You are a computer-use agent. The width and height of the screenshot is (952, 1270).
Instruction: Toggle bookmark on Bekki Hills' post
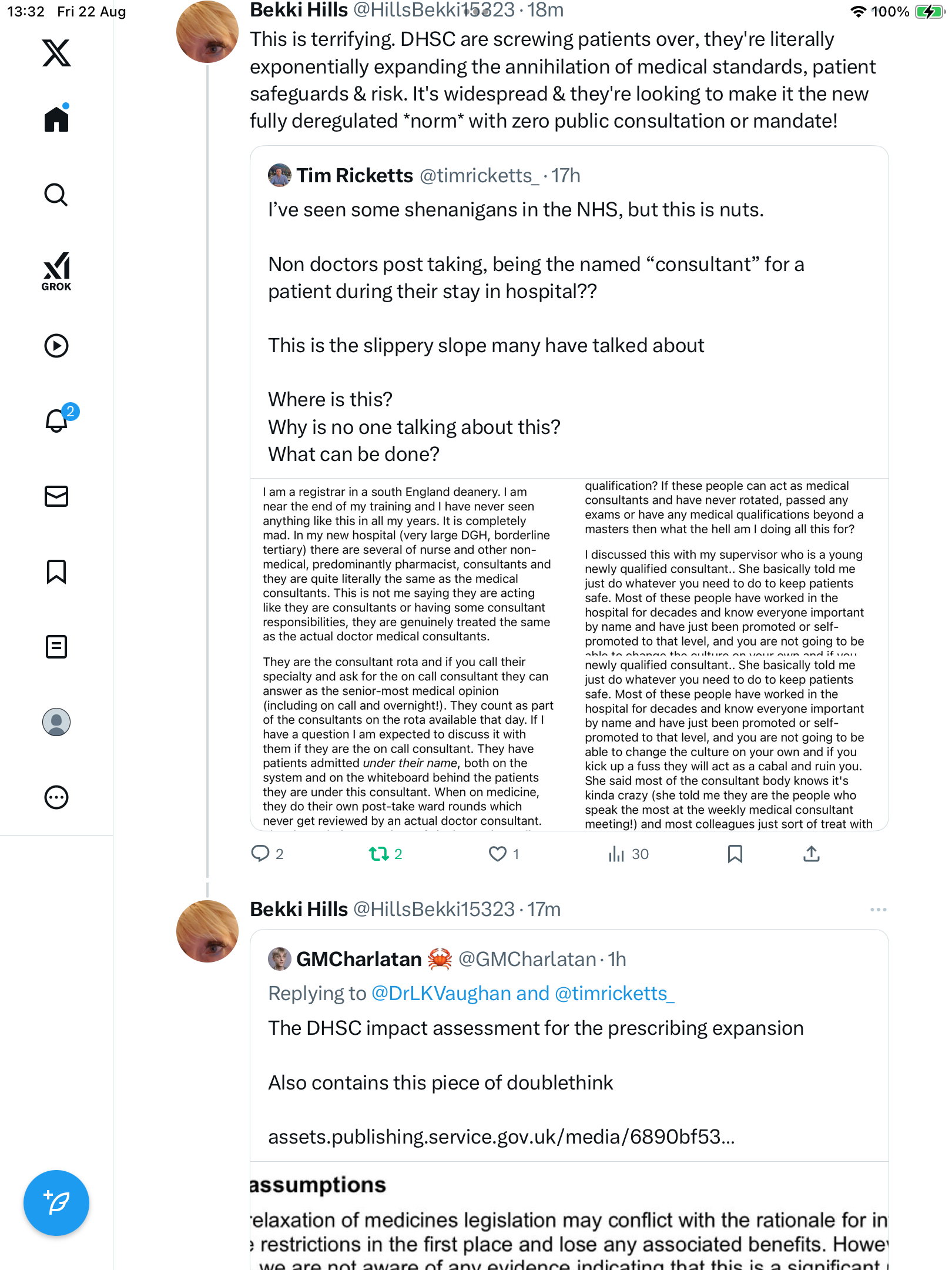pyautogui.click(x=735, y=854)
